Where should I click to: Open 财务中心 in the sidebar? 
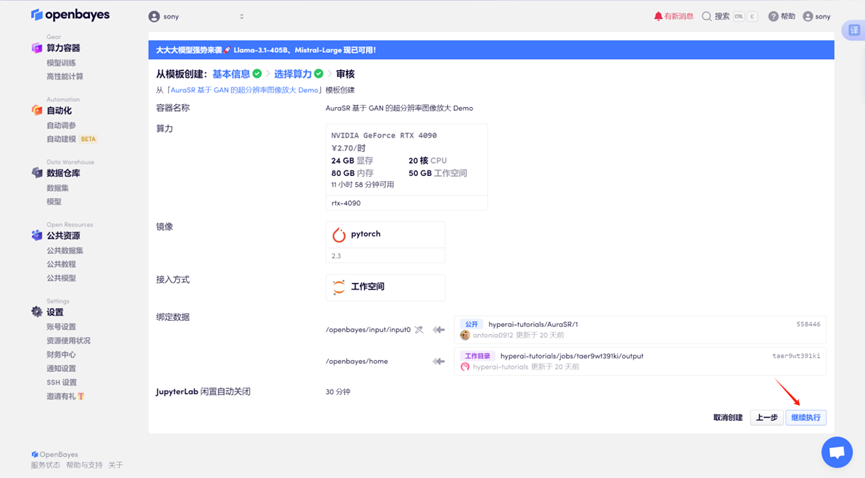pos(61,354)
